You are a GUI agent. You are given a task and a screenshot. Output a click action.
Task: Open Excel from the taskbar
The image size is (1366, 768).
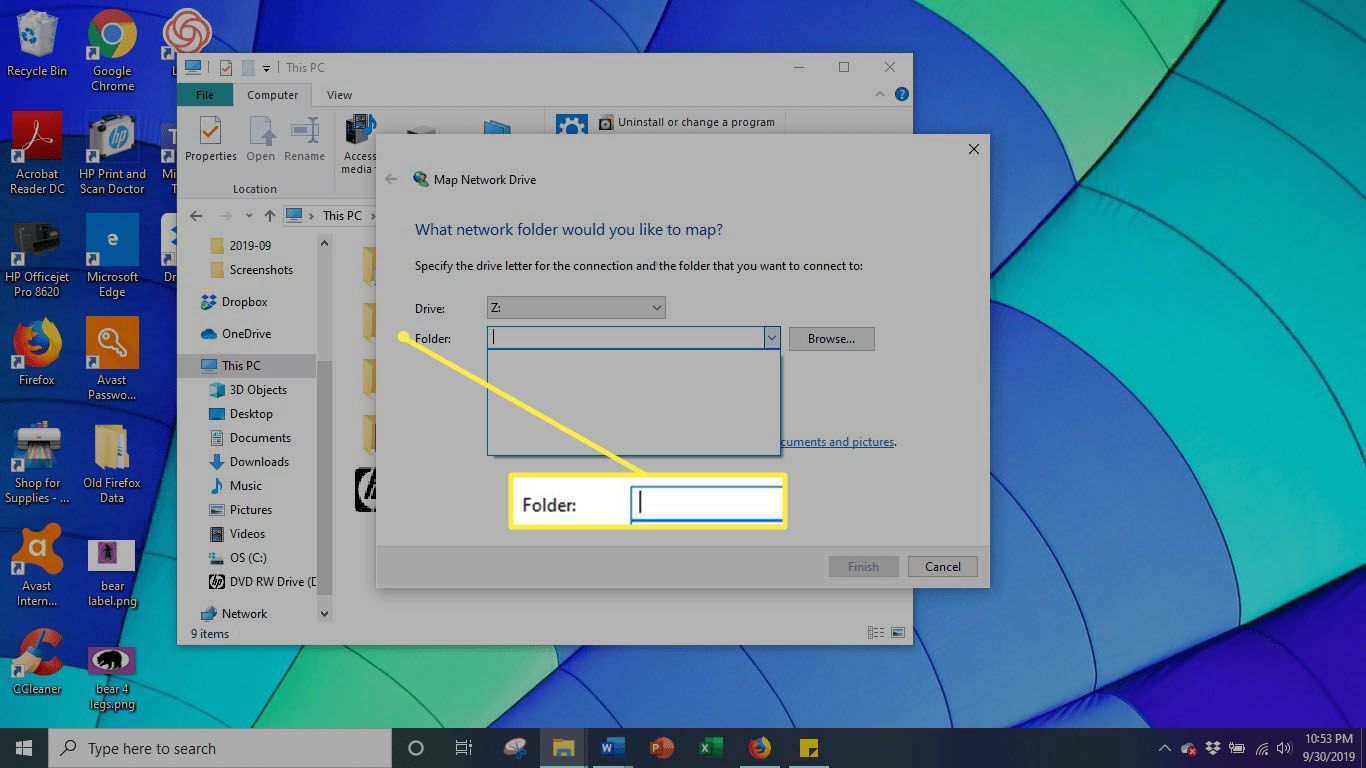710,748
